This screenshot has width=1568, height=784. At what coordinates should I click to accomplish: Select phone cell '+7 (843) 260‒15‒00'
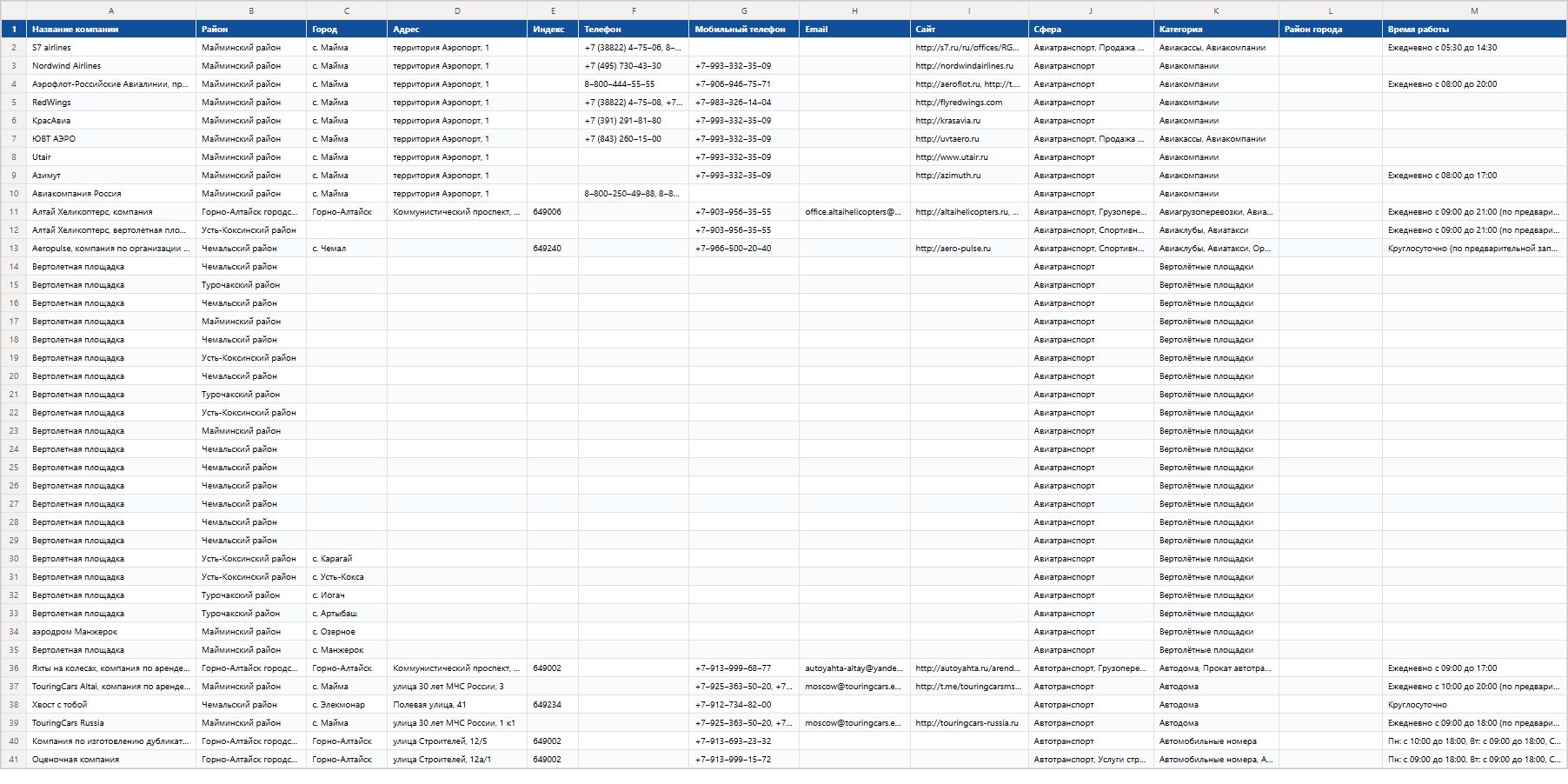(x=634, y=139)
